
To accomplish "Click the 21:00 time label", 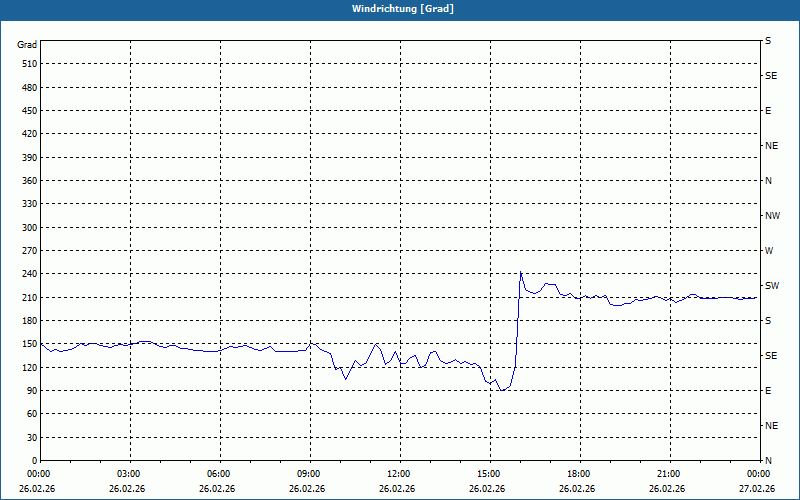I will coord(669,474).
